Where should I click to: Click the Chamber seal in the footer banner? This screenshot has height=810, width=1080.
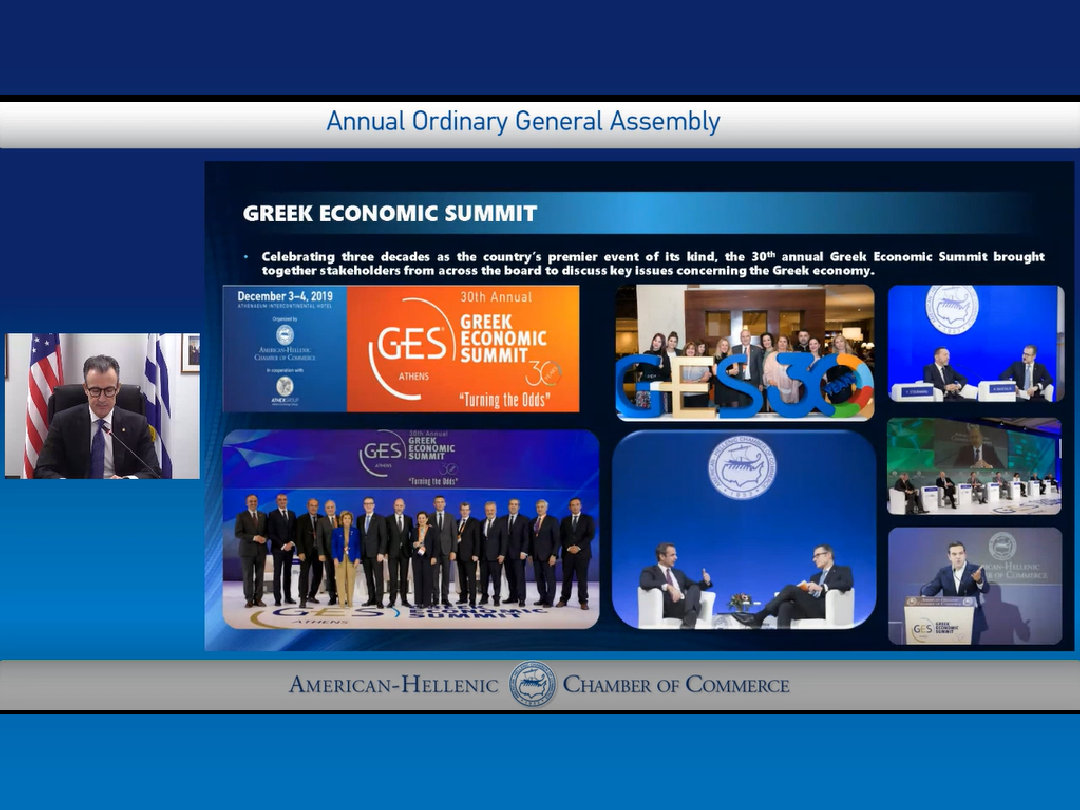pos(532,685)
